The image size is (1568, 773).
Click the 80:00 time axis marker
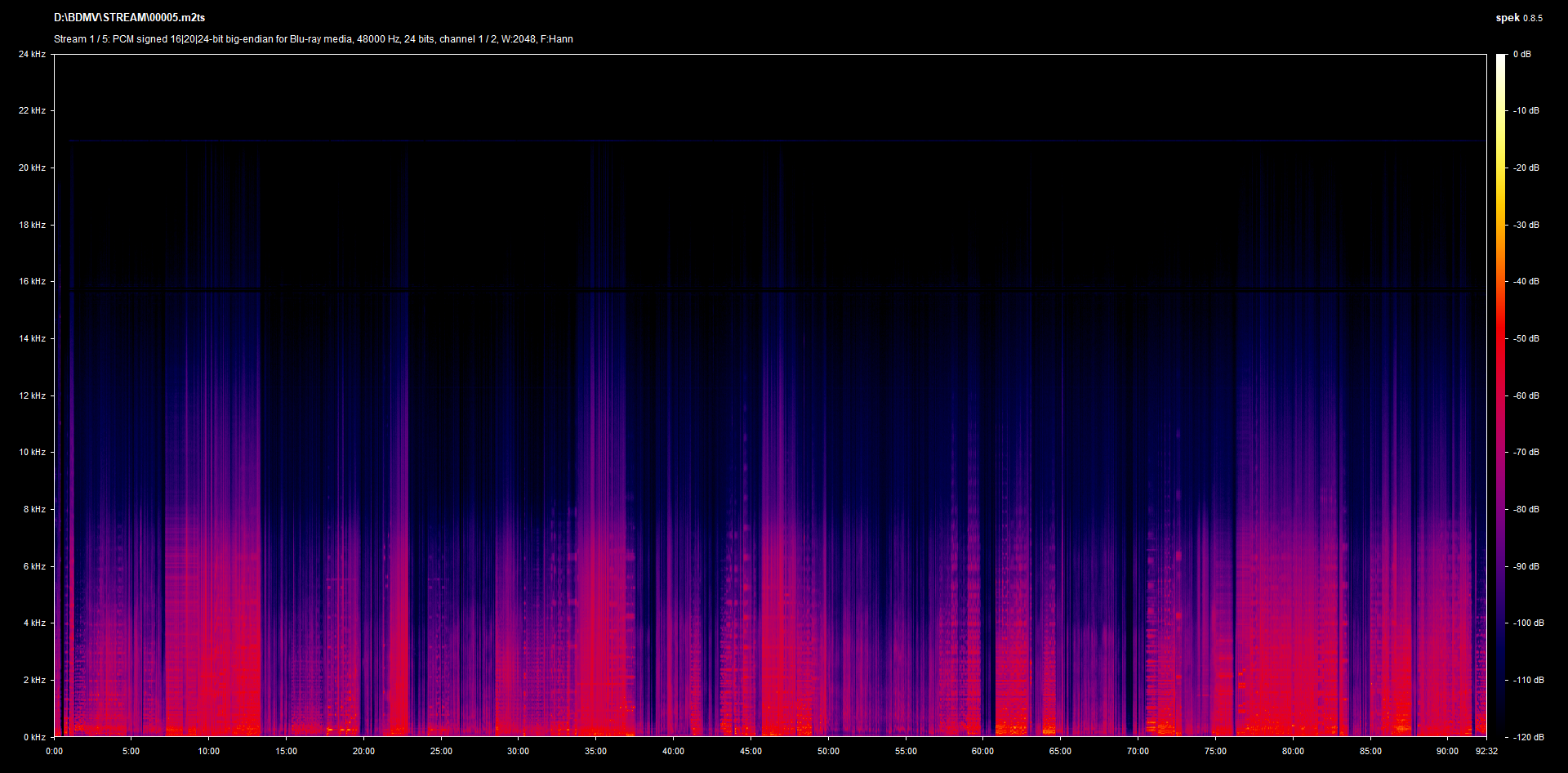(x=1293, y=751)
